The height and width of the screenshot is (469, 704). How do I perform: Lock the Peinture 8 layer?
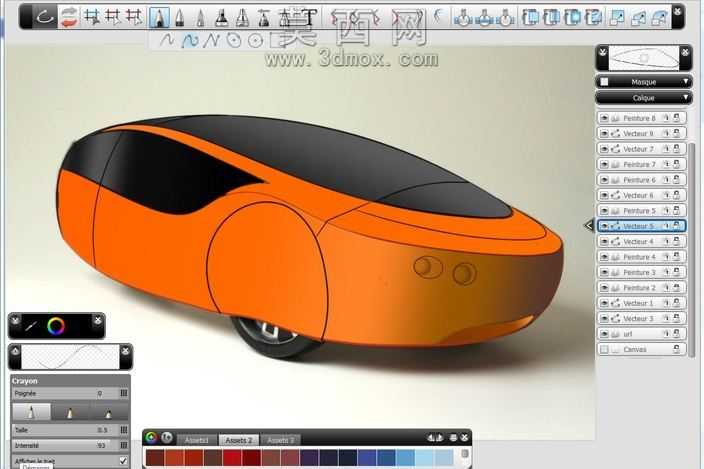(x=676, y=118)
